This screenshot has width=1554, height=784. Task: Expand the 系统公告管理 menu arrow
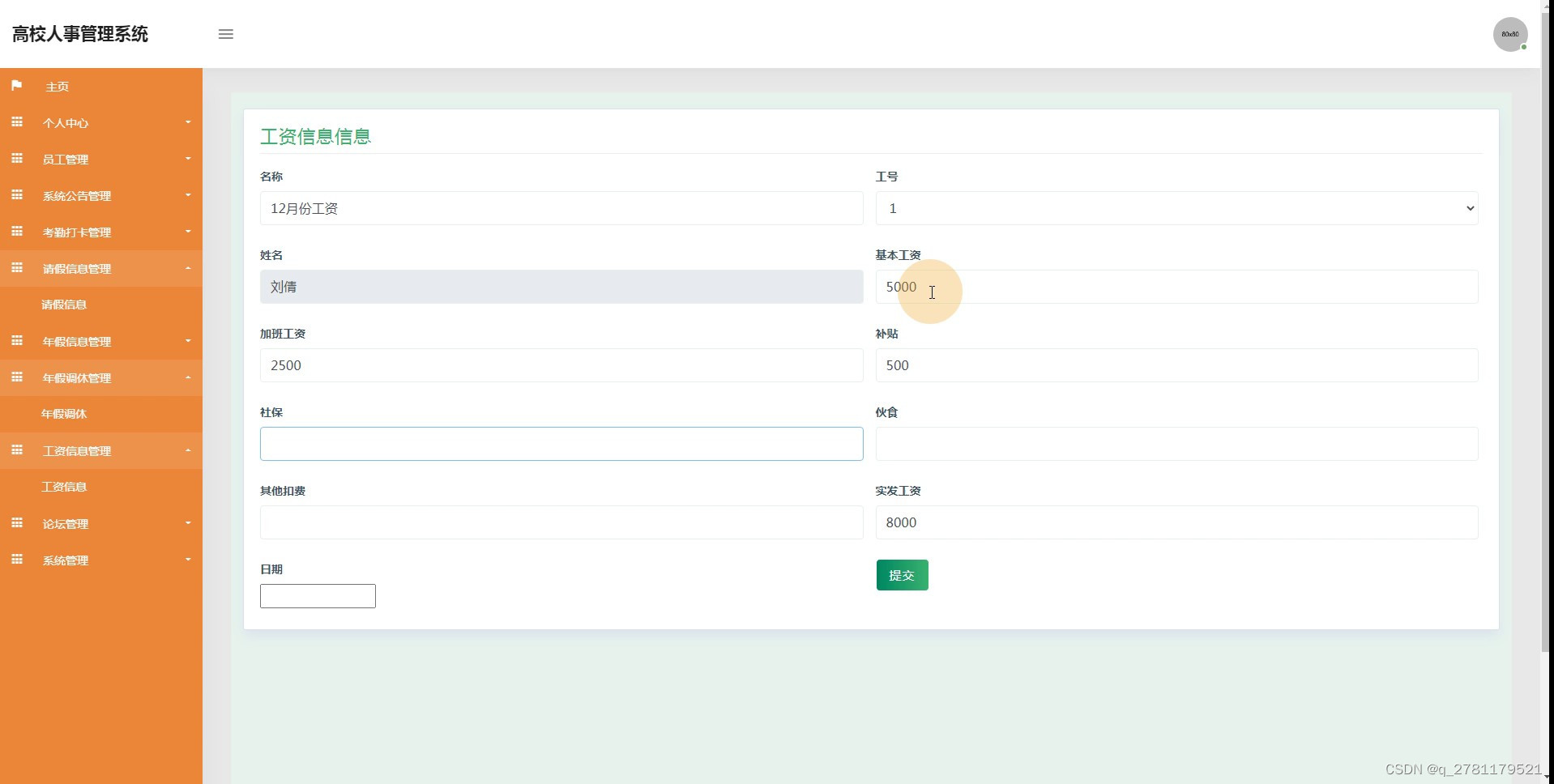coord(188,195)
